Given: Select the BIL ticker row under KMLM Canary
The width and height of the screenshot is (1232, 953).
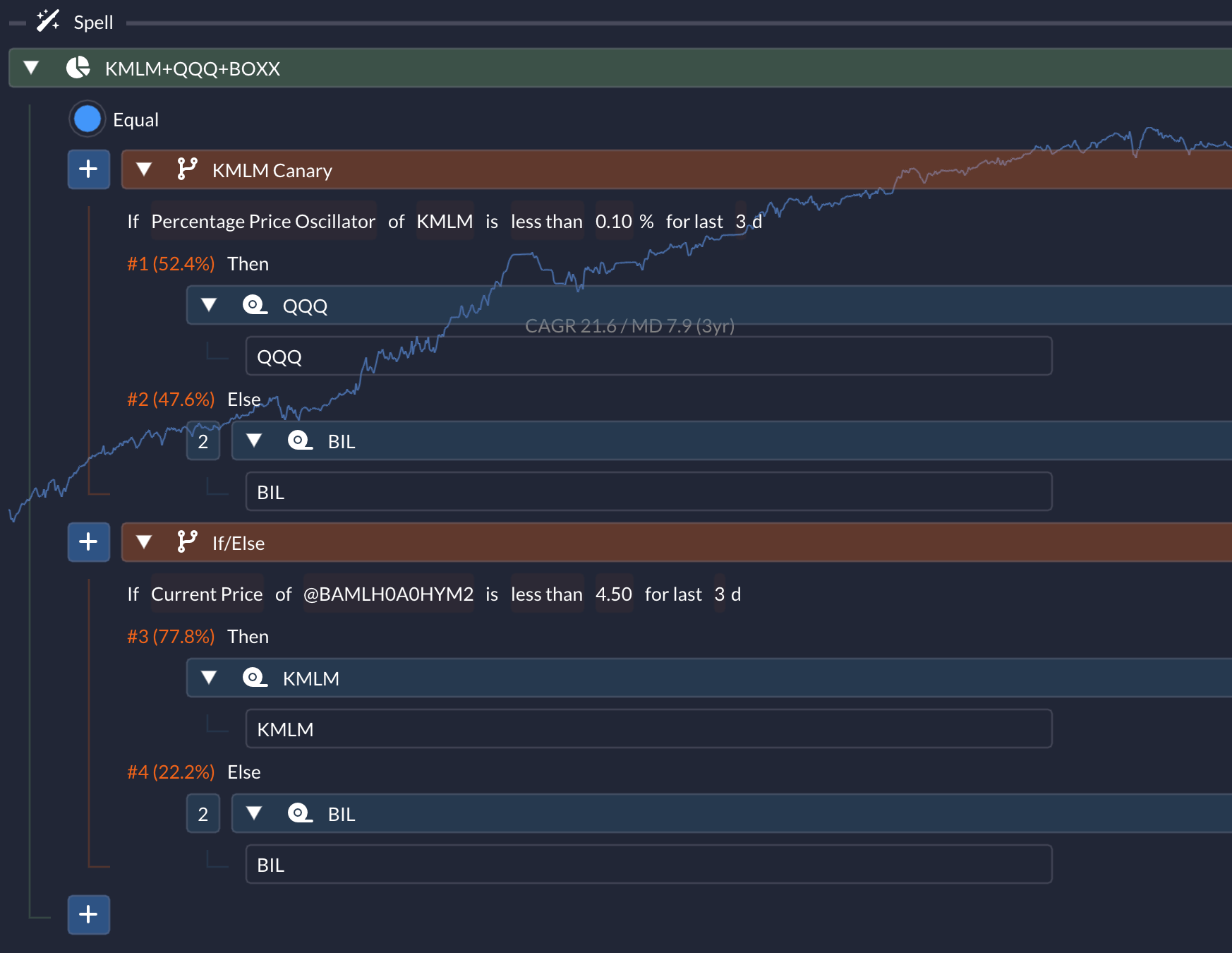Looking at the screenshot, I should coord(648,491).
